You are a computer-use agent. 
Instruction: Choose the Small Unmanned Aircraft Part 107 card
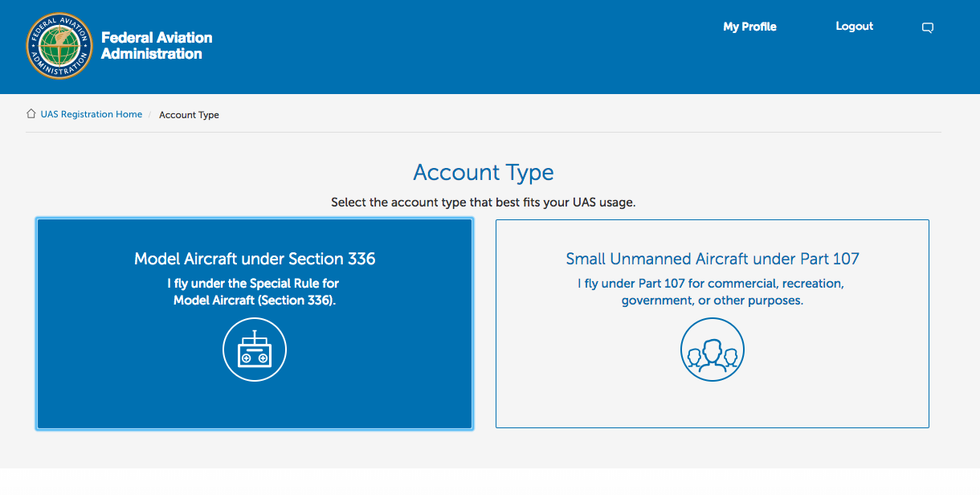click(712, 400)
